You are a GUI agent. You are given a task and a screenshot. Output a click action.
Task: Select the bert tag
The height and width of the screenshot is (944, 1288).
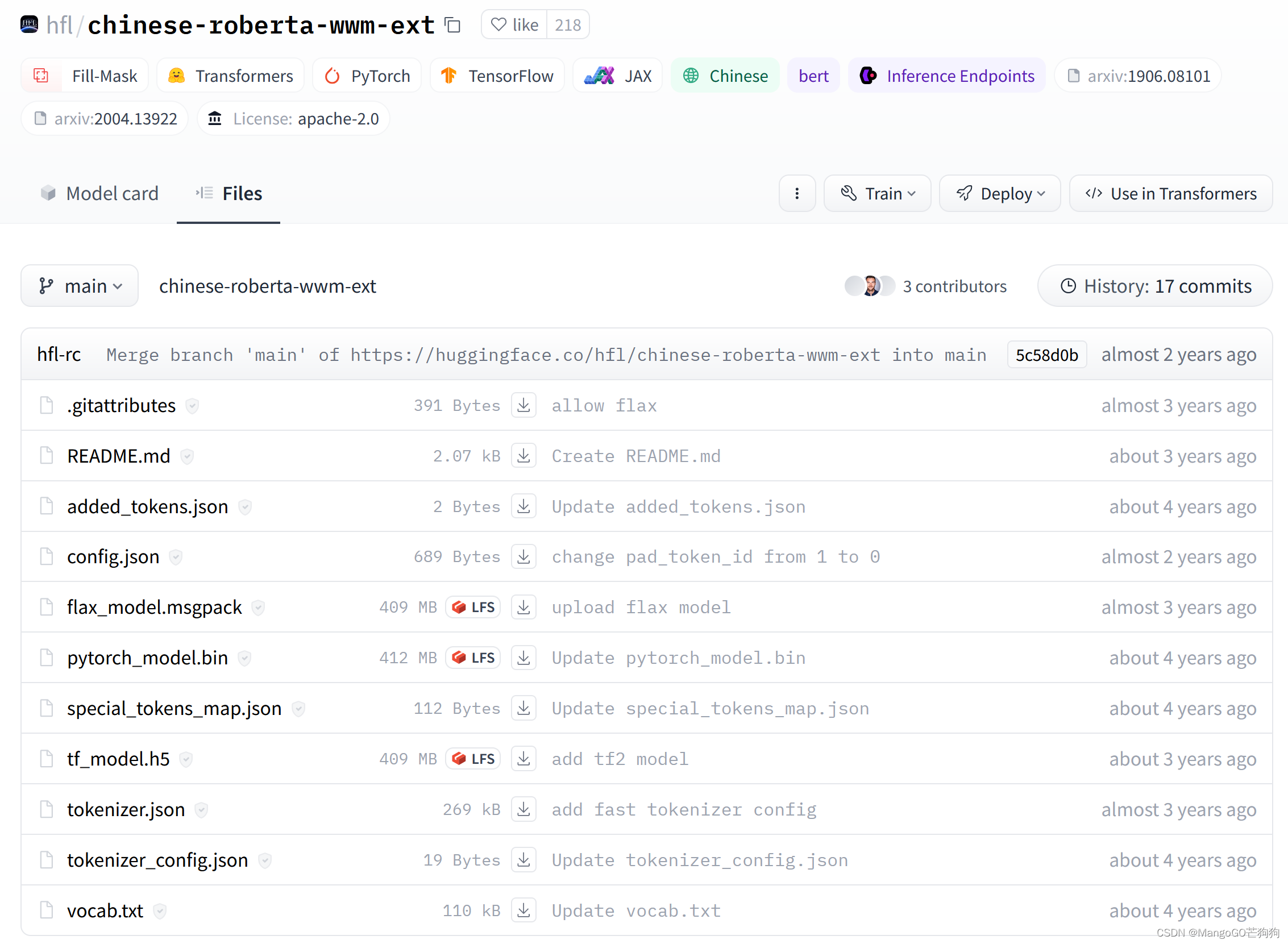tap(813, 76)
